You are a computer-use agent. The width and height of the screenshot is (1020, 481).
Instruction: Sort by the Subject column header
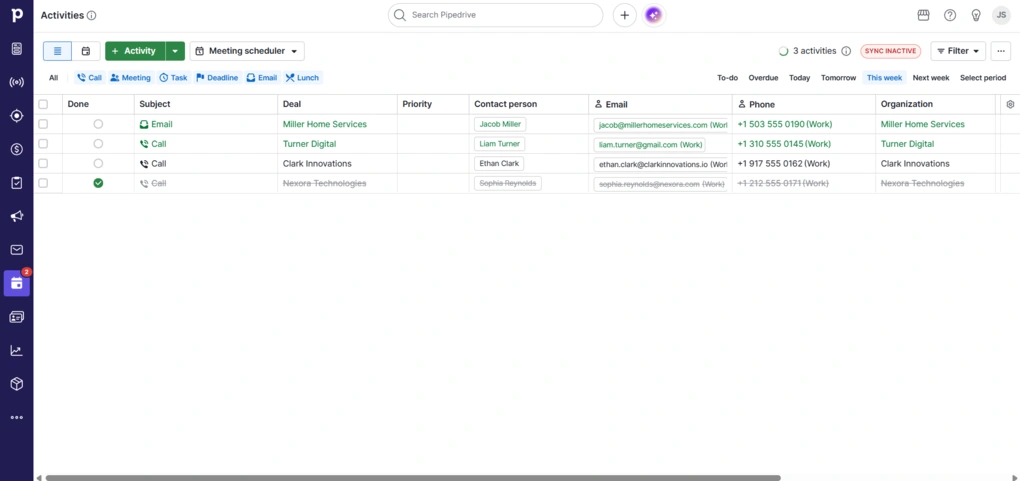tap(155, 104)
